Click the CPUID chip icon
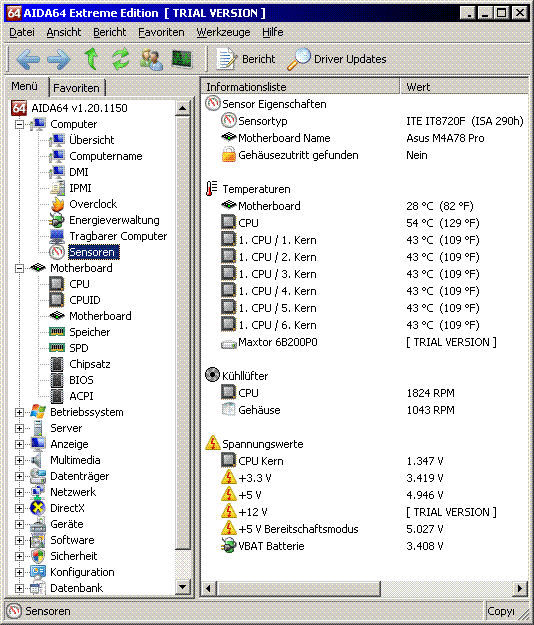 57,300
